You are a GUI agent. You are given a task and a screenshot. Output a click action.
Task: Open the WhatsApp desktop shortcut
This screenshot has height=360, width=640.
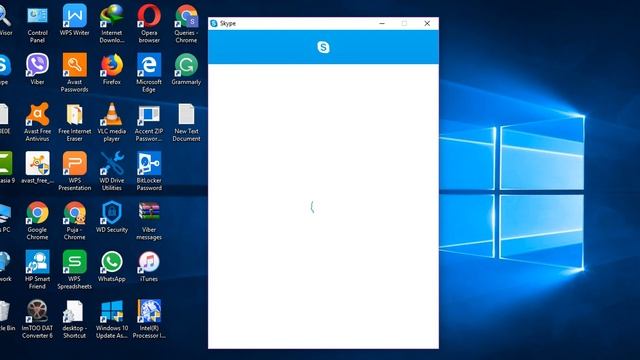click(112, 262)
